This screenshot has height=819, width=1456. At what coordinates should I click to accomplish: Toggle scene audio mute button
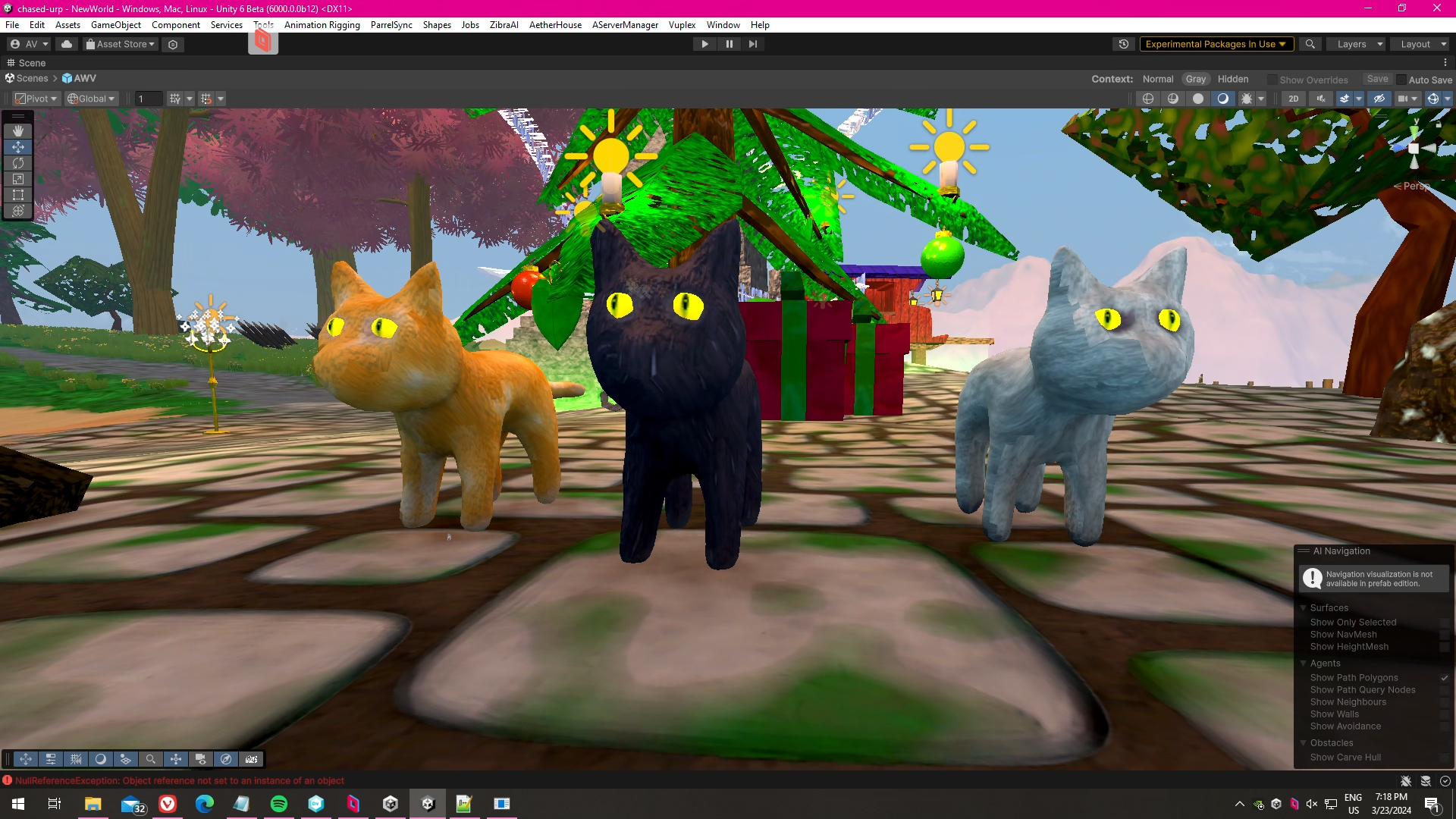(1321, 99)
